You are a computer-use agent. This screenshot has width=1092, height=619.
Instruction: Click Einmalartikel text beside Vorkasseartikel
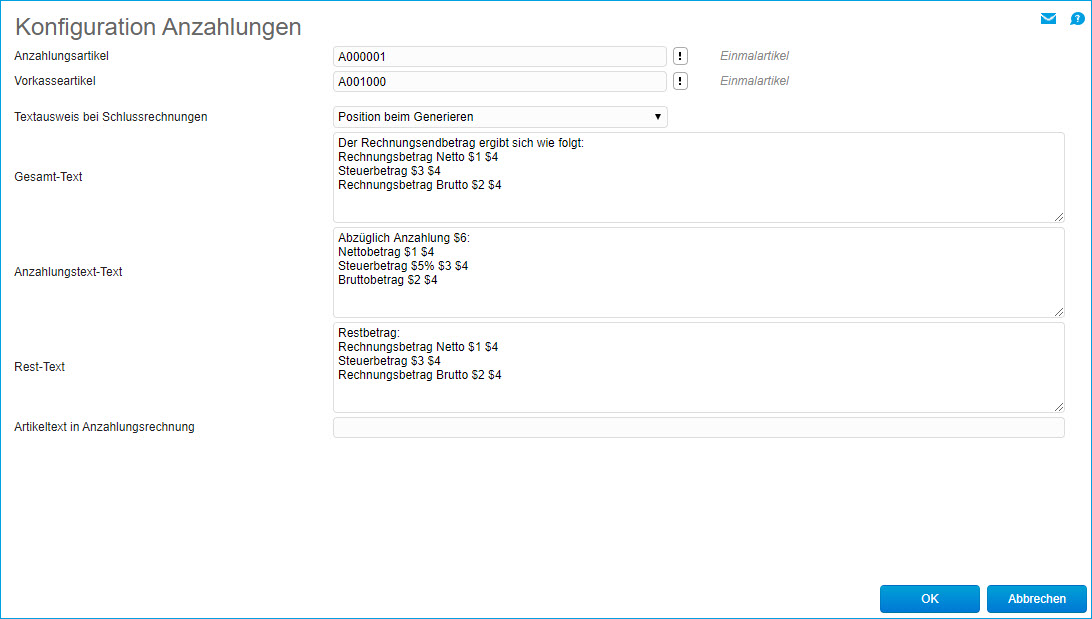[754, 81]
